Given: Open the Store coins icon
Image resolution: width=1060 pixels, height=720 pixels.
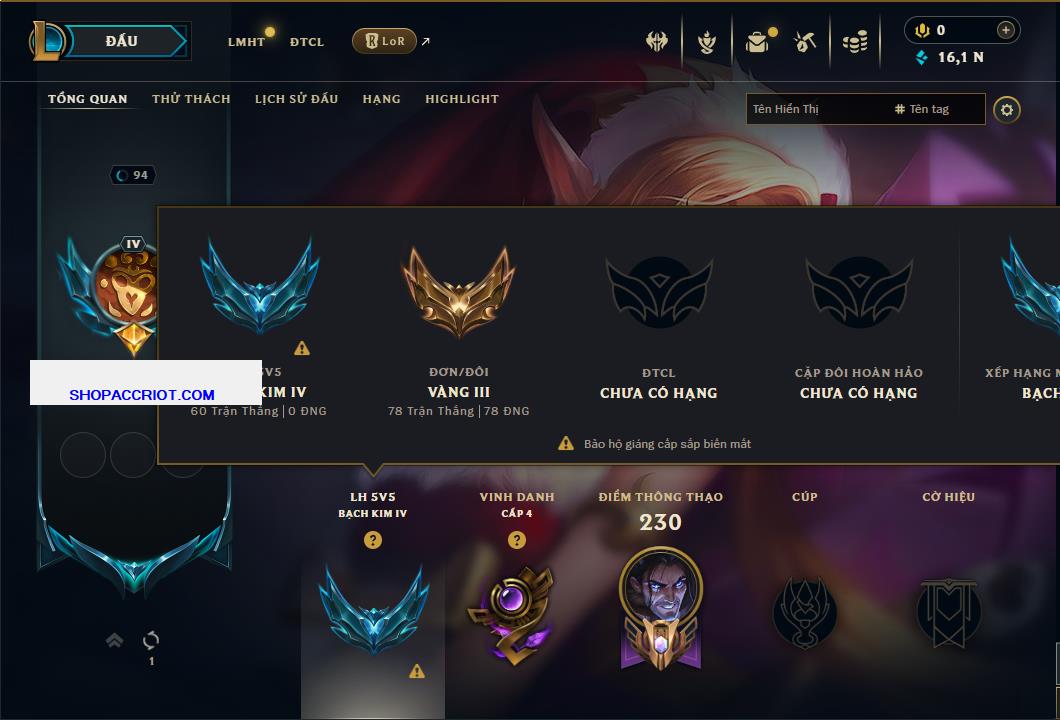Looking at the screenshot, I should click(855, 42).
